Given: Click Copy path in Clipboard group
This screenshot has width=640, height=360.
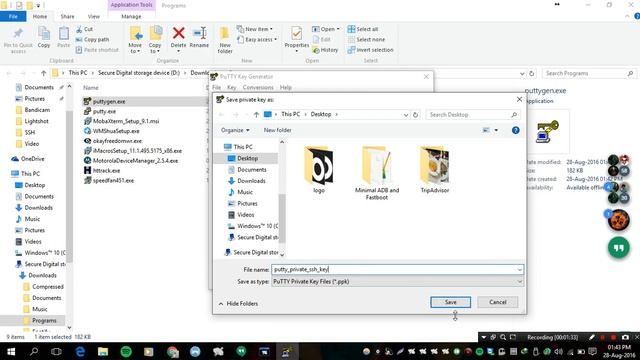Looking at the screenshot, I should 92,40.
